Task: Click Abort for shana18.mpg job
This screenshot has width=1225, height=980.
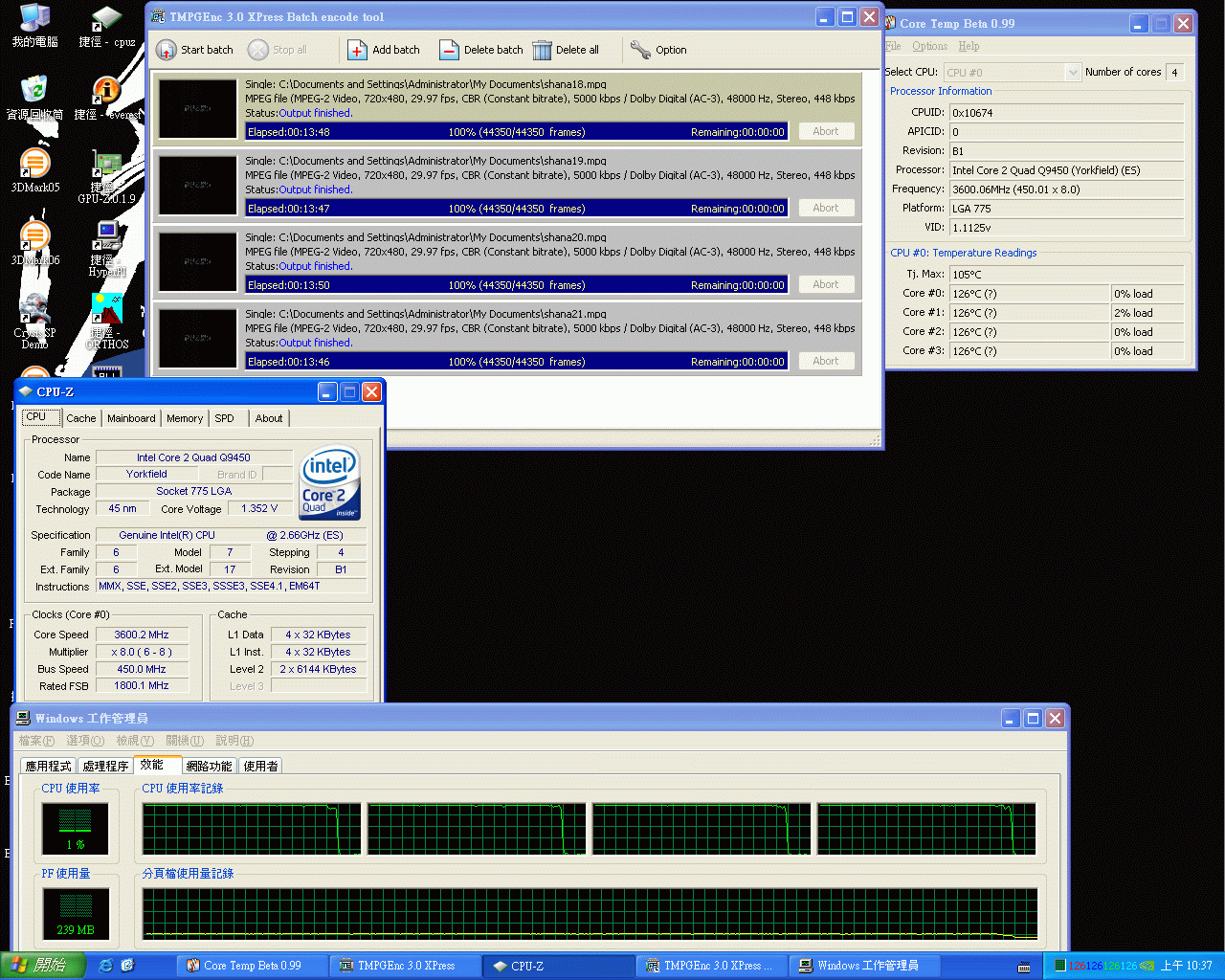Action: [x=826, y=131]
